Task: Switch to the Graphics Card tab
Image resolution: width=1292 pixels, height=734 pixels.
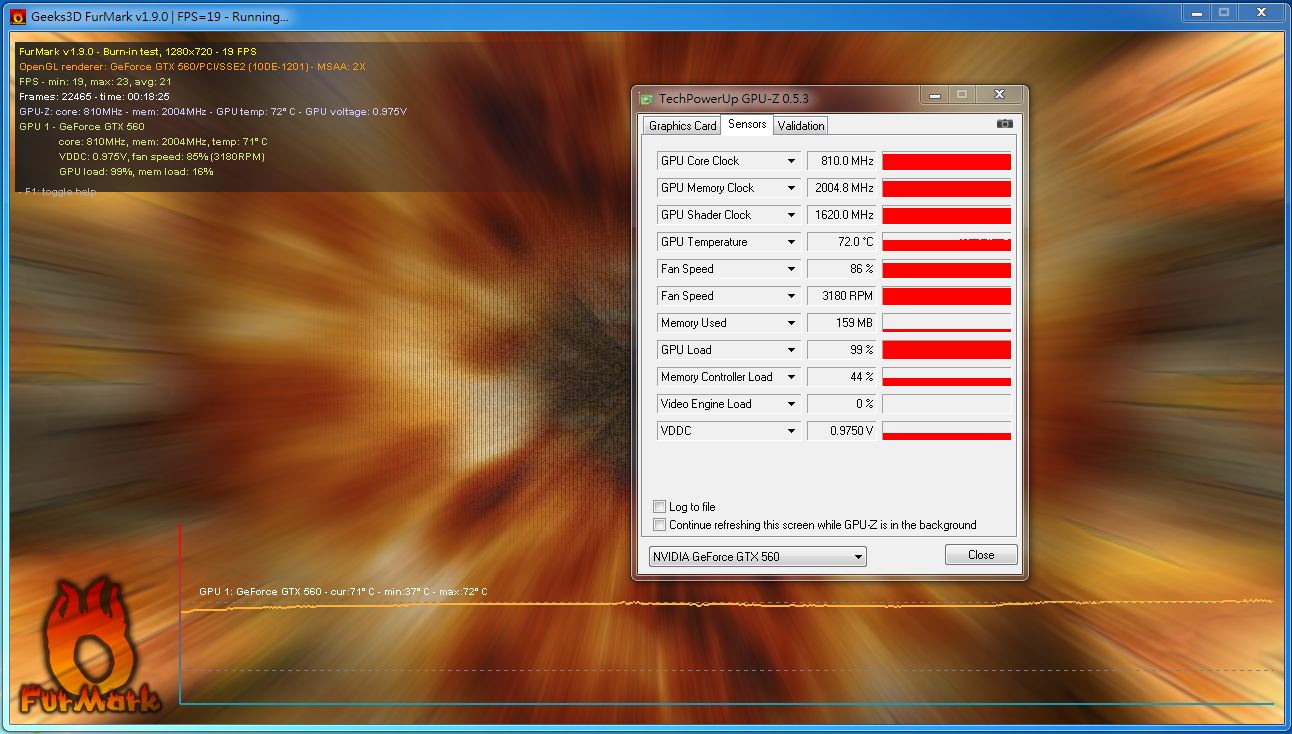Action: (682, 126)
